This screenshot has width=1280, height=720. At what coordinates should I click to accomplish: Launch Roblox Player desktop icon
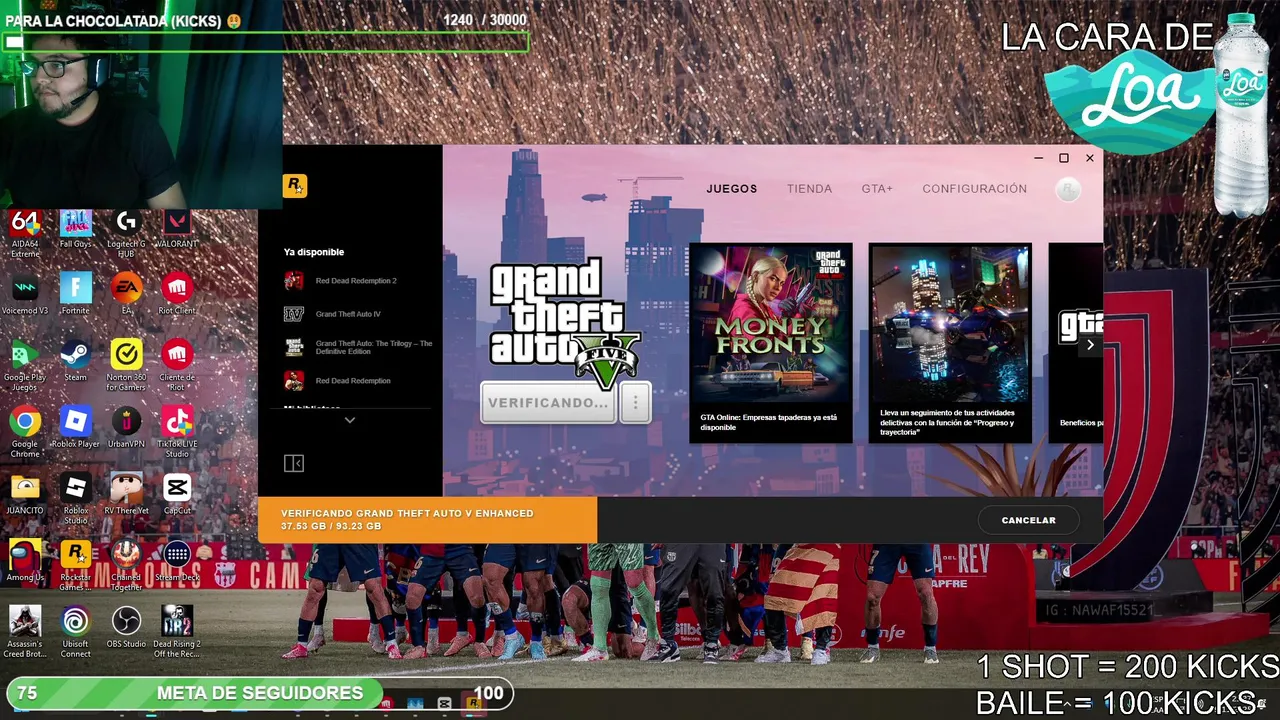76,428
